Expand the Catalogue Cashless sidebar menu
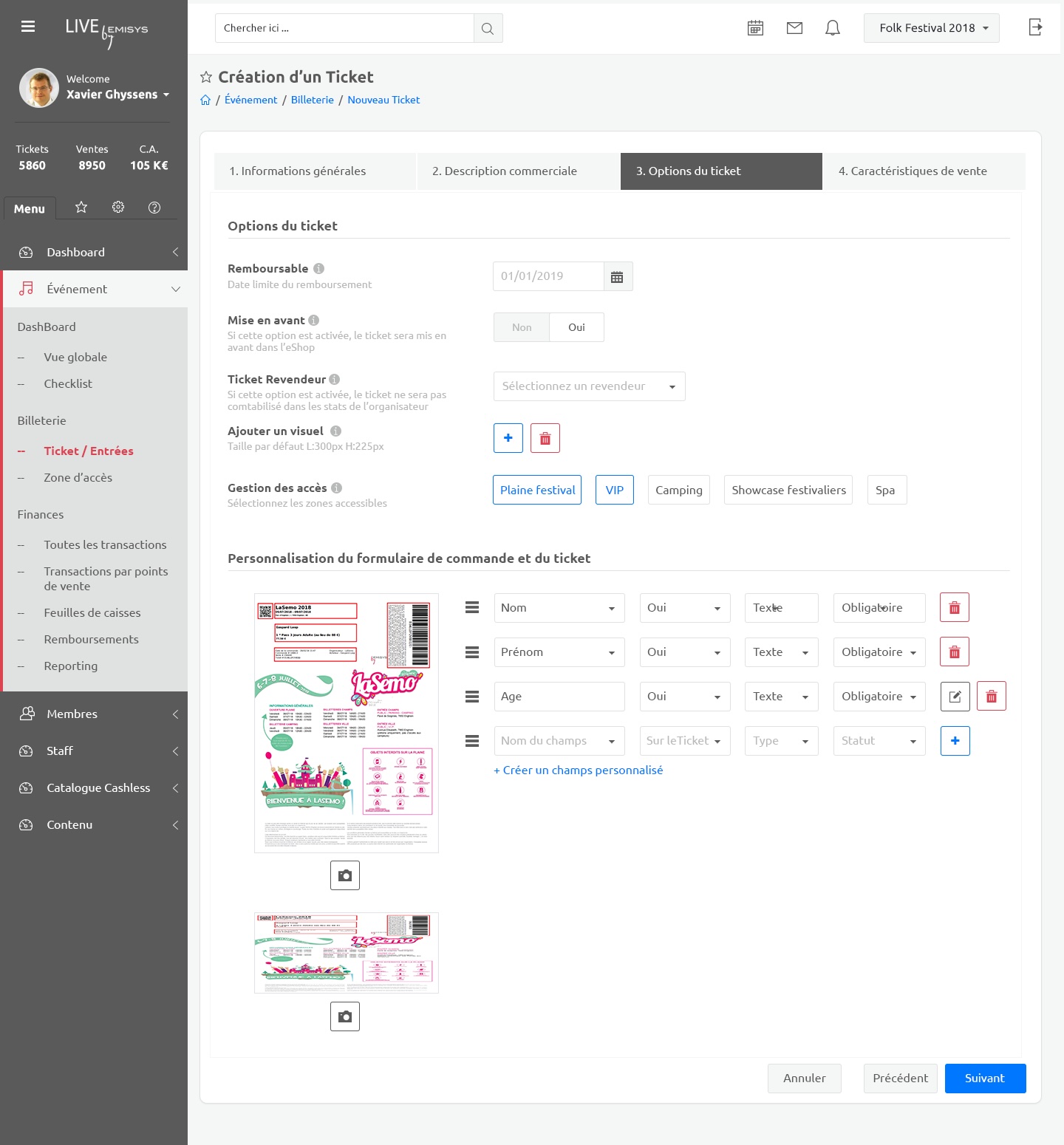The height and width of the screenshot is (1145, 1064). click(94, 788)
